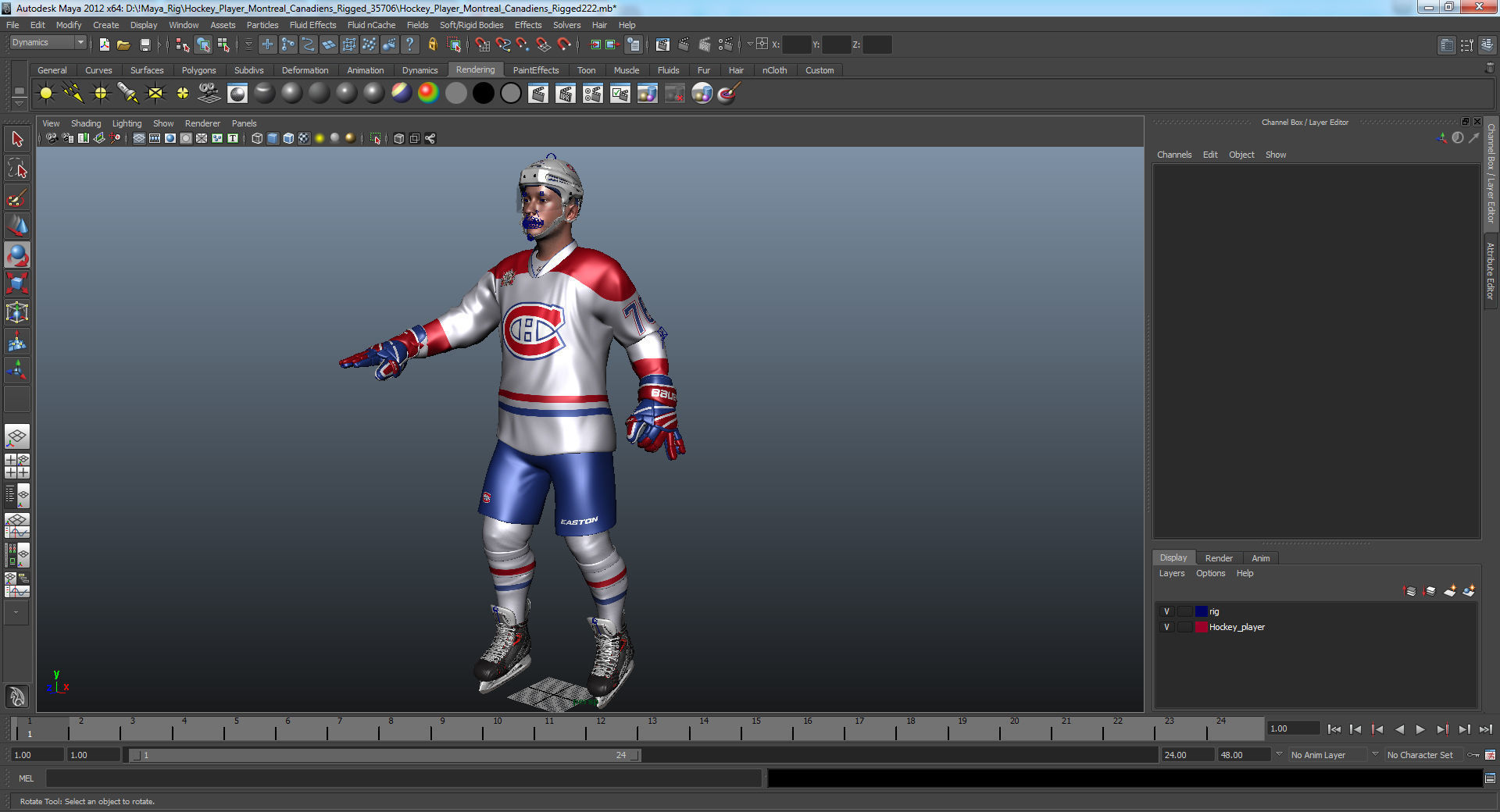
Task: Open the File menu
Action: (12, 25)
